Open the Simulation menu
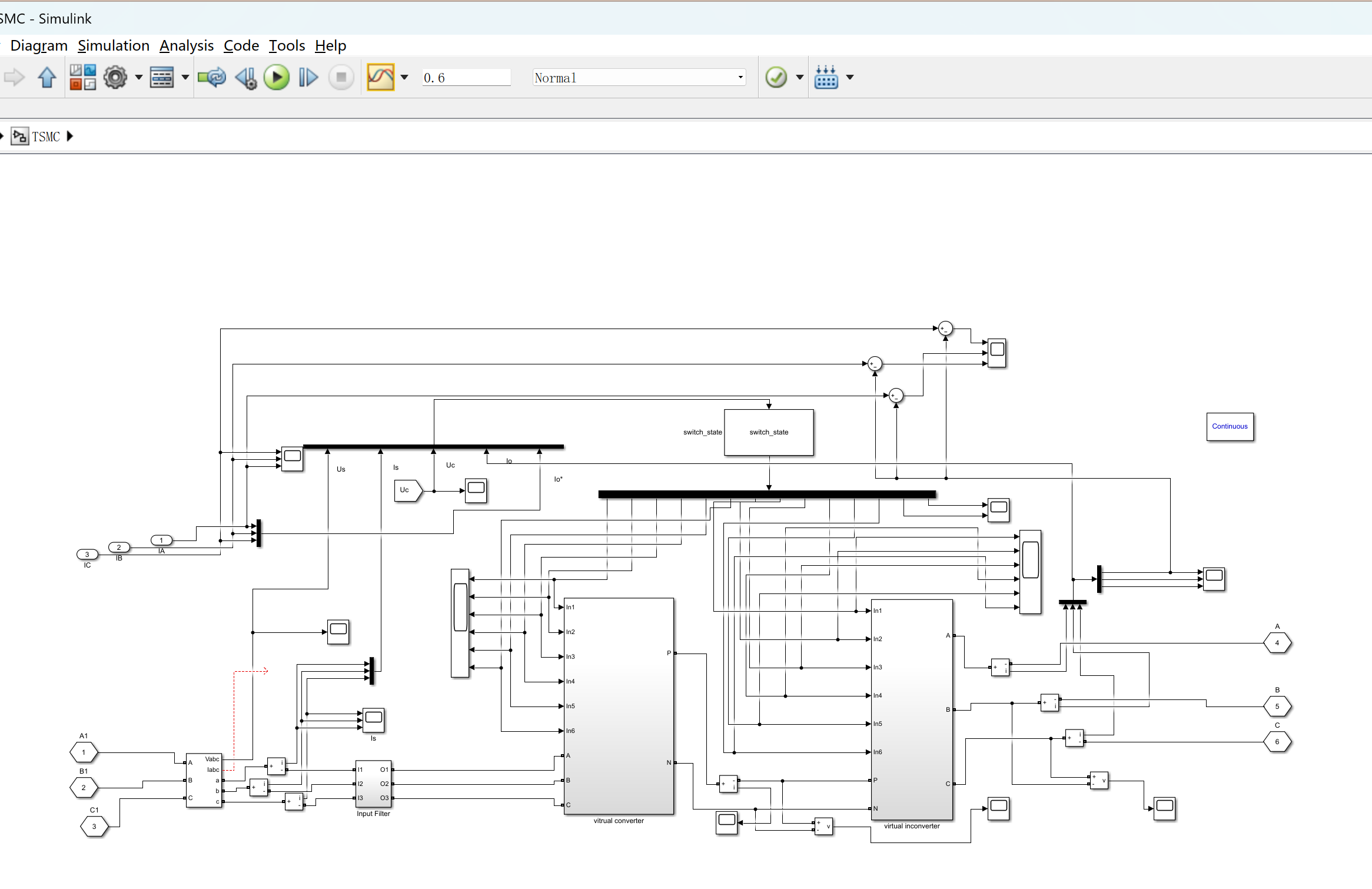1372x889 pixels. point(114,45)
